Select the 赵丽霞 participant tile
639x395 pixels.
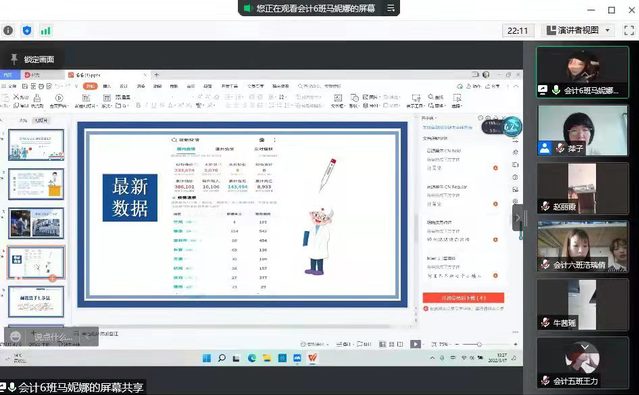(x=583, y=189)
